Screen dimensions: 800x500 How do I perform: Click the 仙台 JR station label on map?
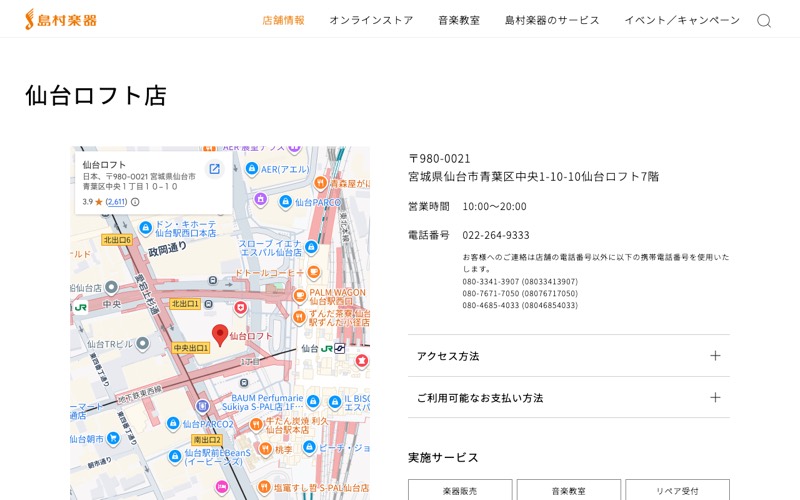(x=323, y=348)
